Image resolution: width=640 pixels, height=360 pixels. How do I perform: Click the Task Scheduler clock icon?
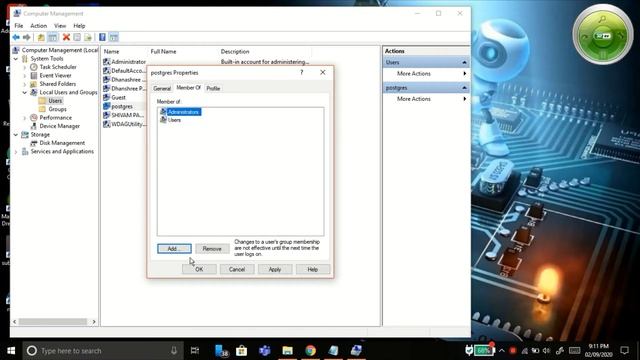pyautogui.click(x=34, y=67)
